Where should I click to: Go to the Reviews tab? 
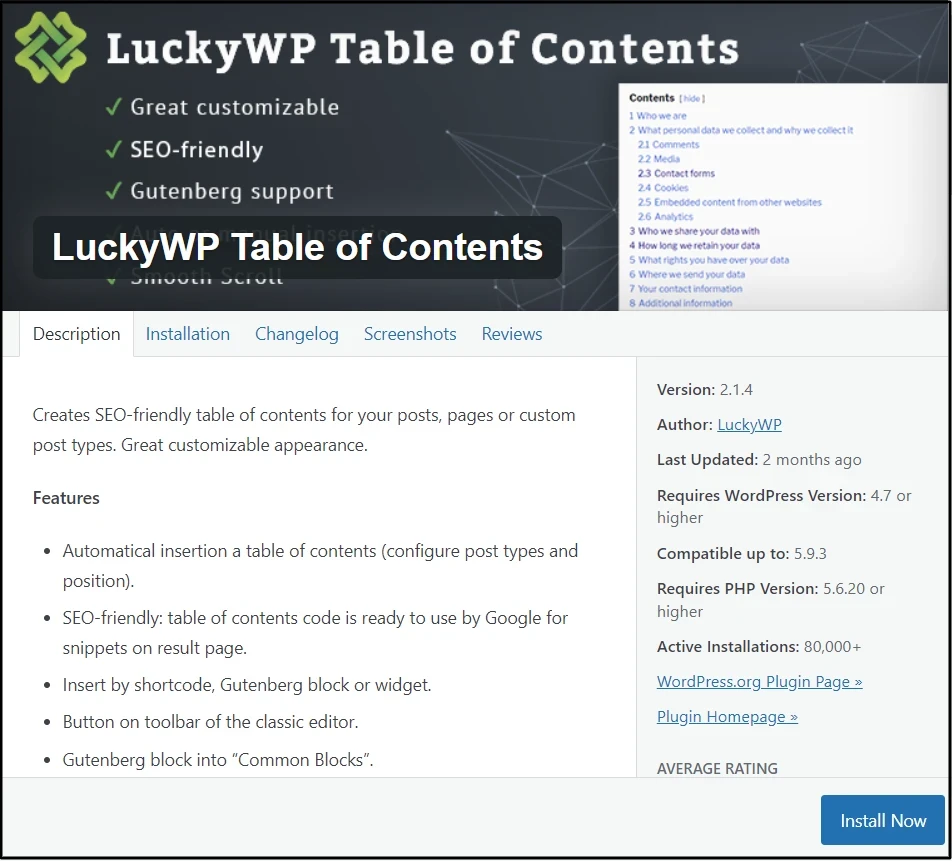coord(512,334)
